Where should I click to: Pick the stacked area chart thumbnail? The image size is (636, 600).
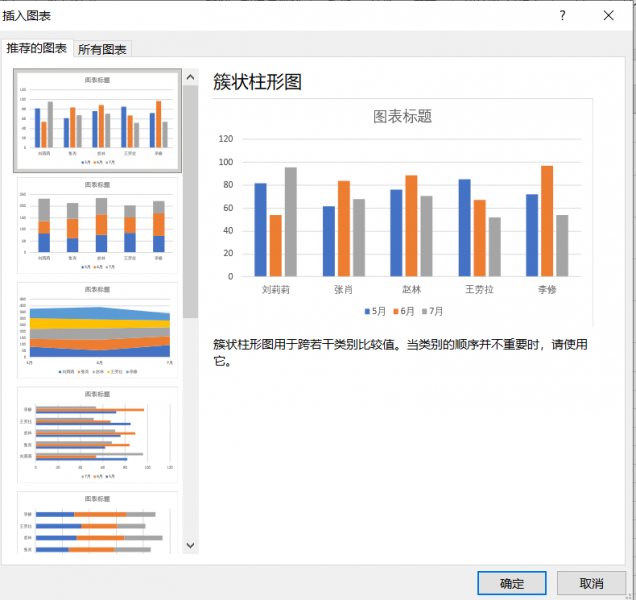(97, 331)
